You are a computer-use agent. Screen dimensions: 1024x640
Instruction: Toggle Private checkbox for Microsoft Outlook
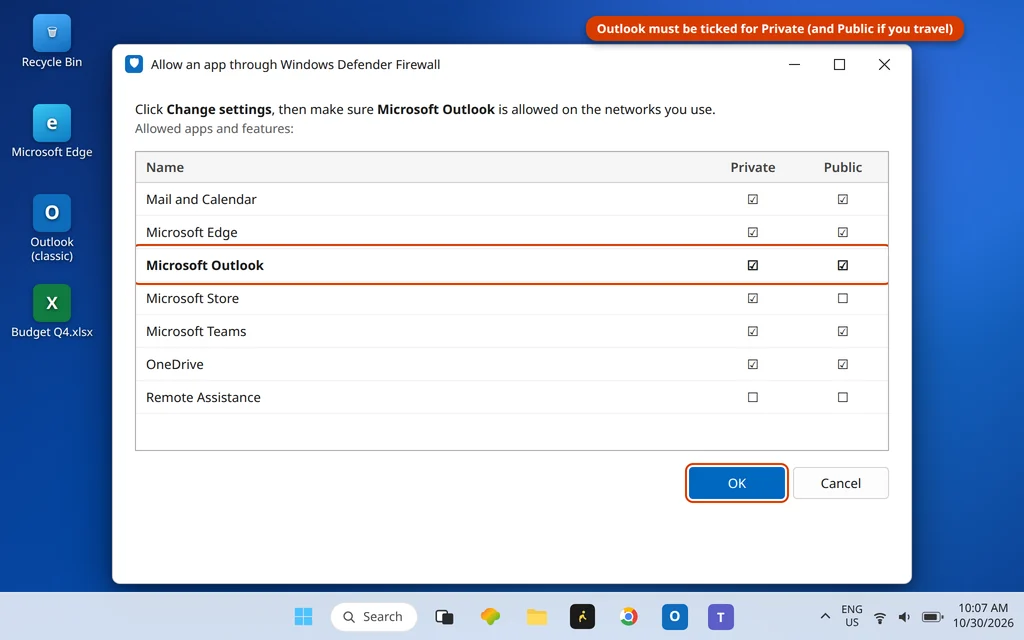[753, 265]
